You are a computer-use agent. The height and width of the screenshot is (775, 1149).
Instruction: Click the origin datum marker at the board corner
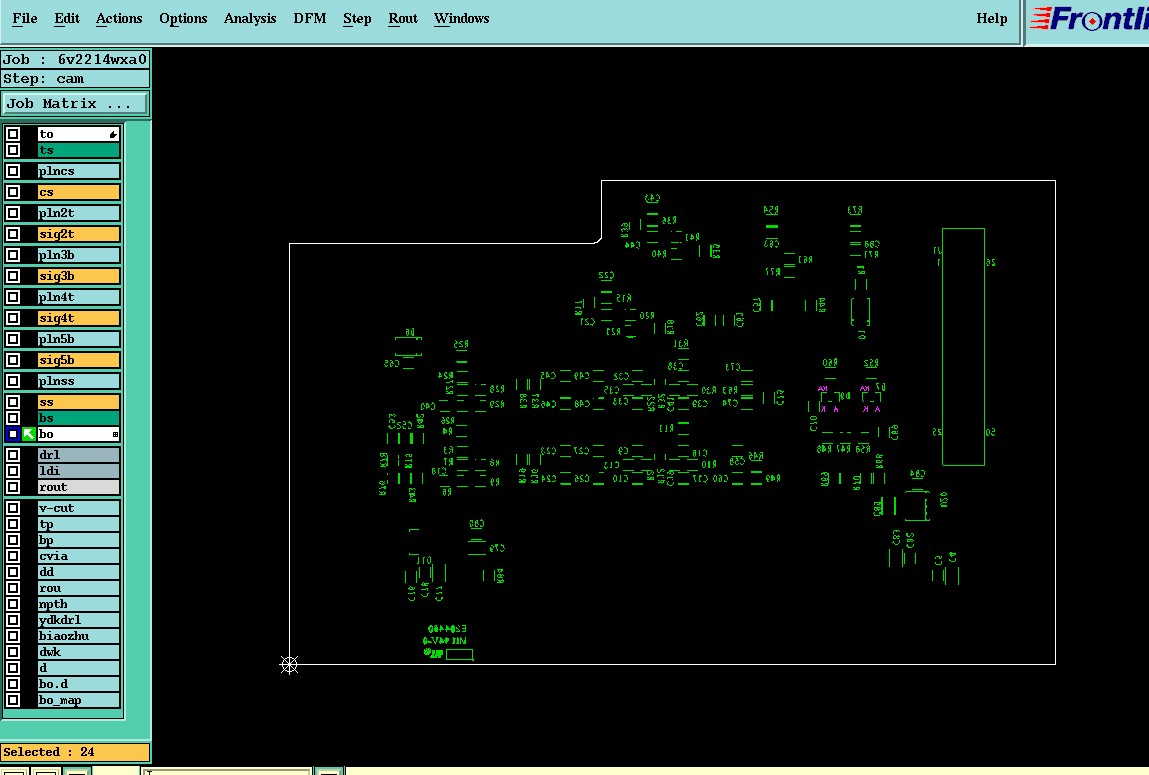(289, 664)
